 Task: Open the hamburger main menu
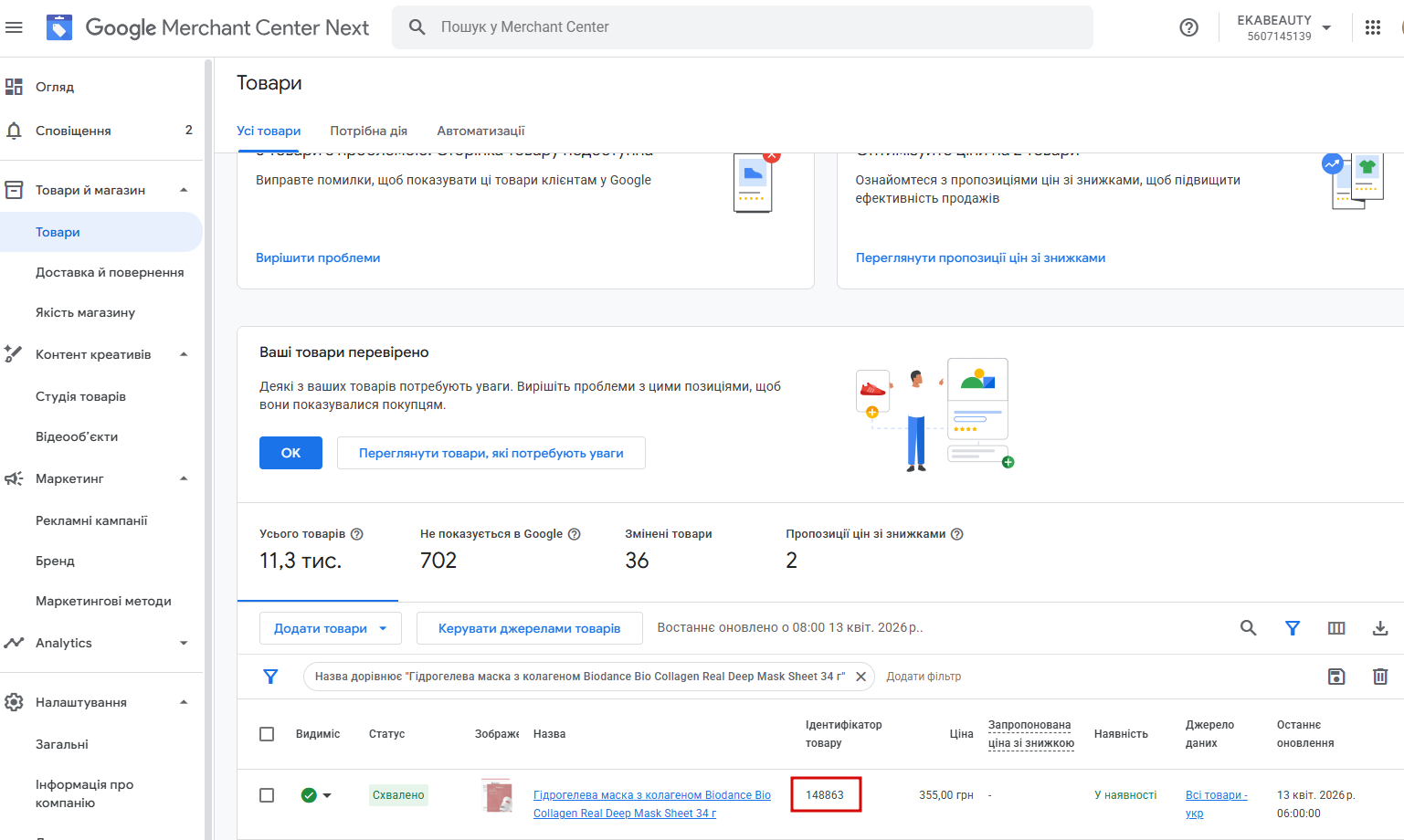tap(14, 27)
